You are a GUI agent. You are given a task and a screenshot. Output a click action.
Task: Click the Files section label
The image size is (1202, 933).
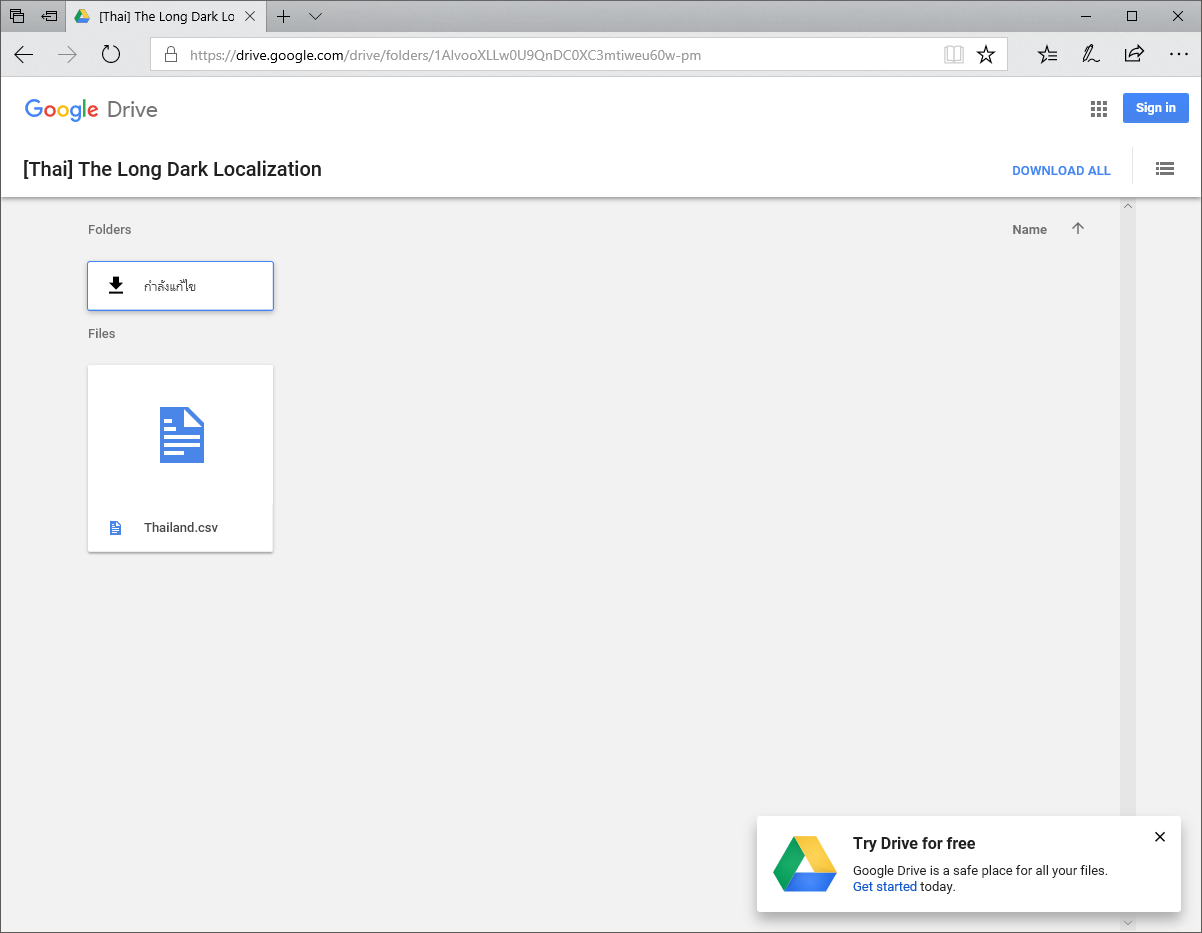click(102, 333)
